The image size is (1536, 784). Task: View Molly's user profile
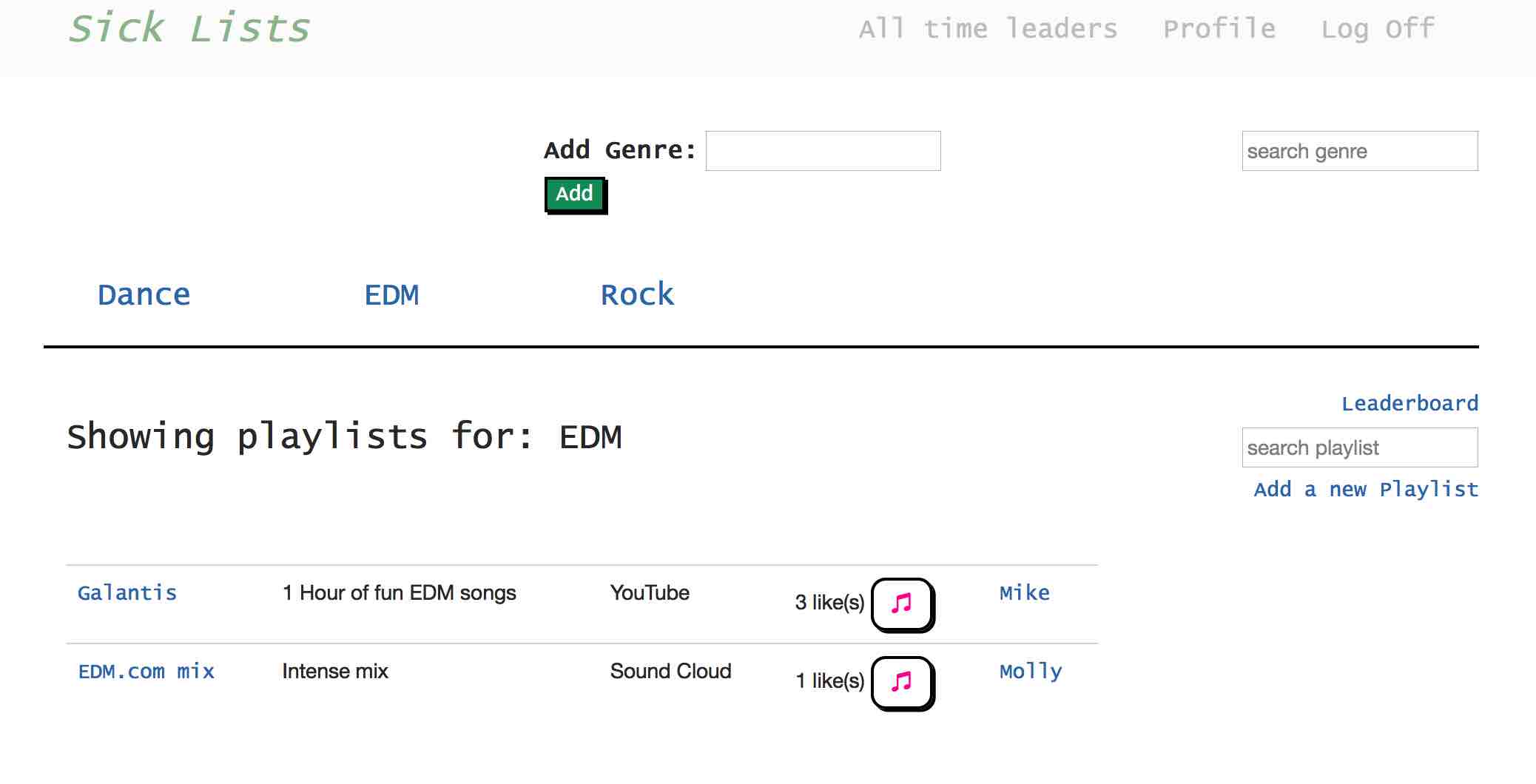[x=1031, y=672]
